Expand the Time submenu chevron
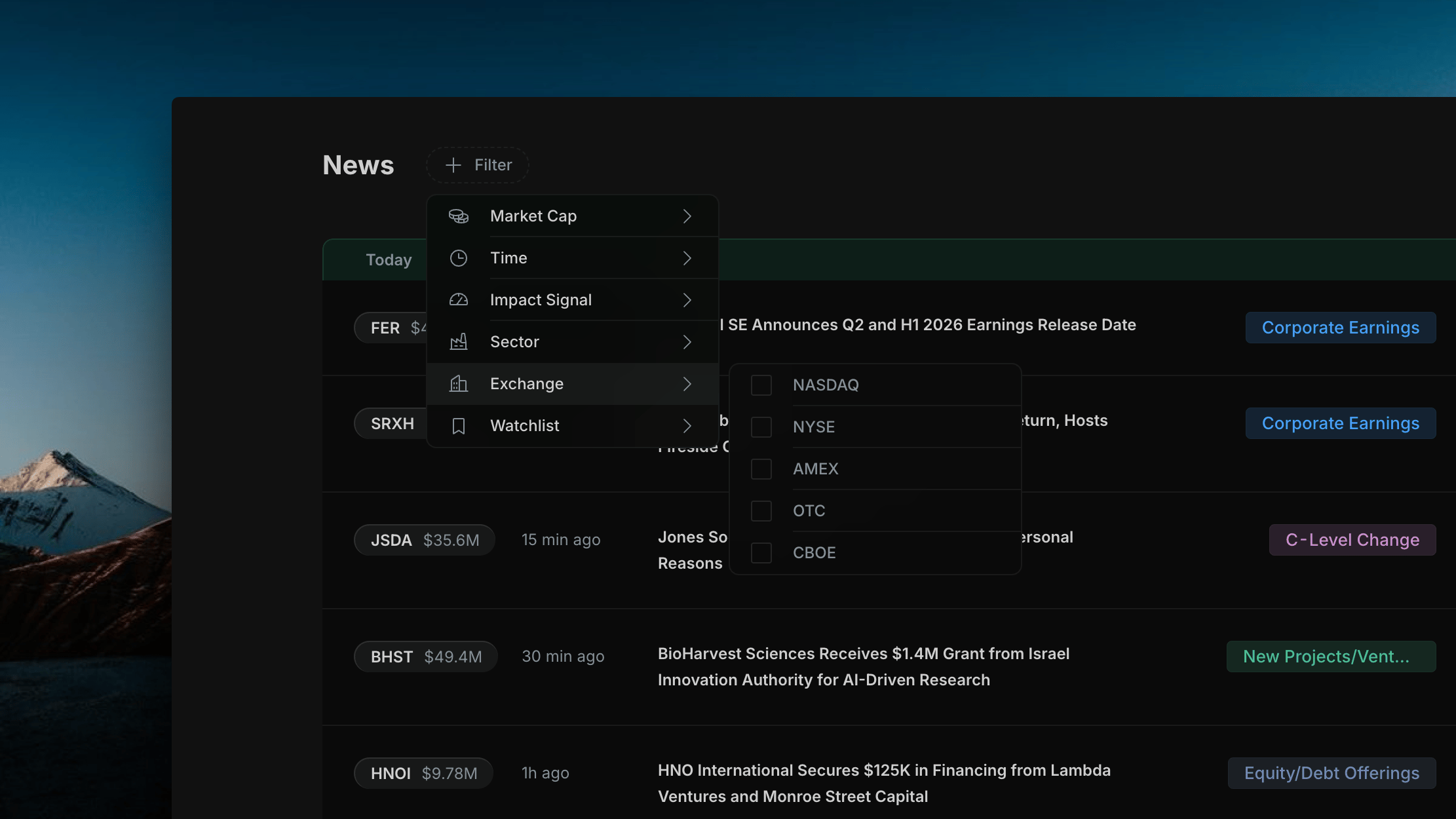This screenshot has width=1456, height=819. coord(687,258)
